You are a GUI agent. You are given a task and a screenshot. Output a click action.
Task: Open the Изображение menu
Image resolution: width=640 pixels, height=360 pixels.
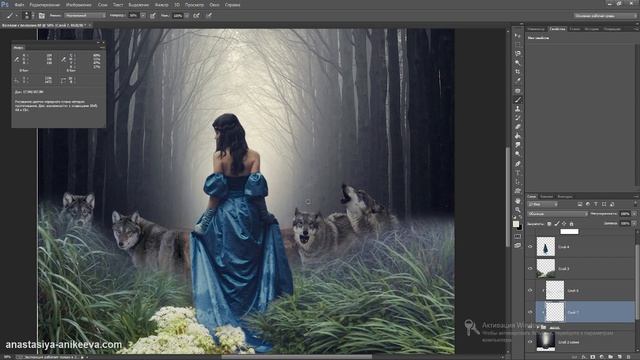point(78,5)
